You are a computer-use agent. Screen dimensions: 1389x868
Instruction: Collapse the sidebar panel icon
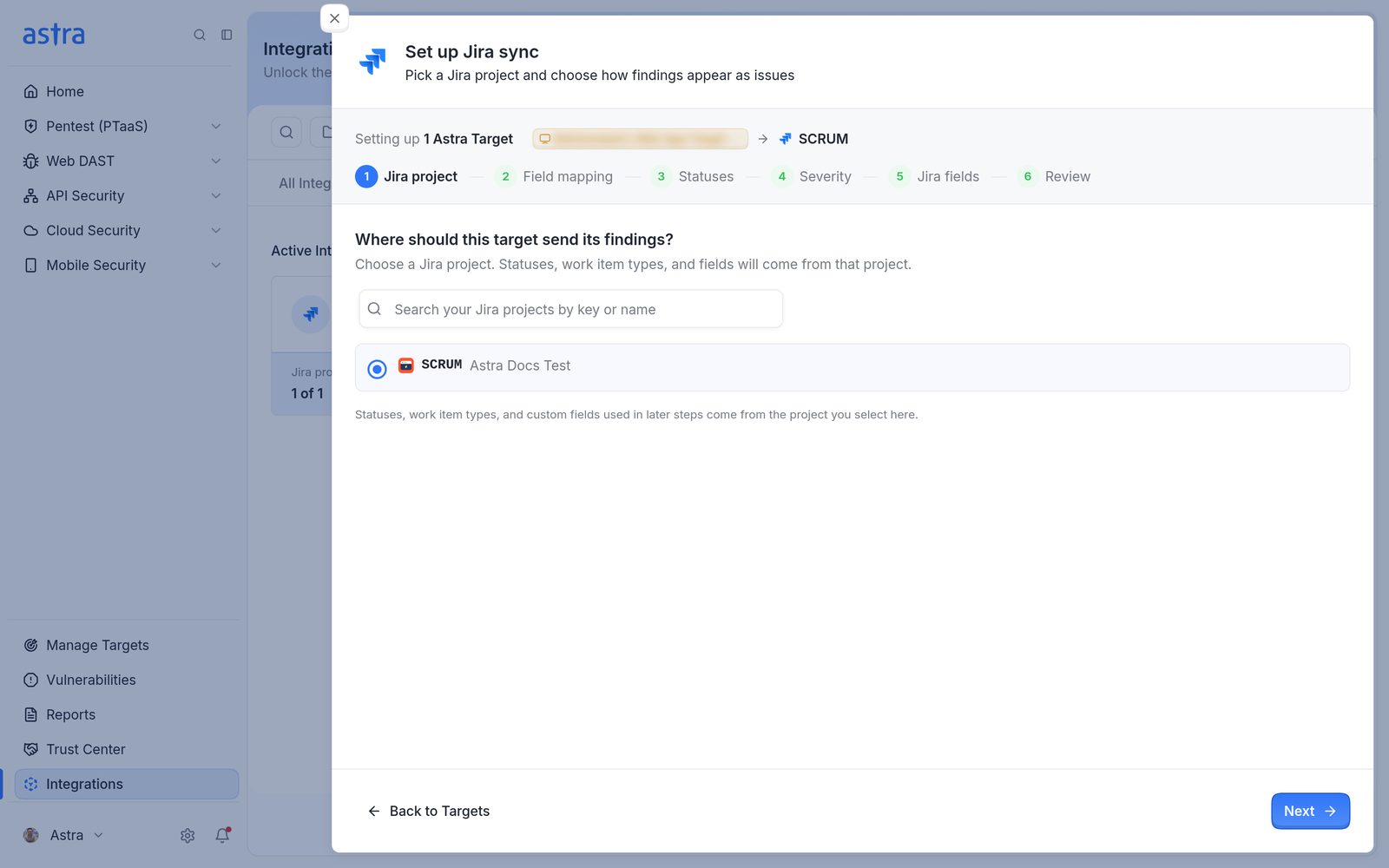pos(227,35)
